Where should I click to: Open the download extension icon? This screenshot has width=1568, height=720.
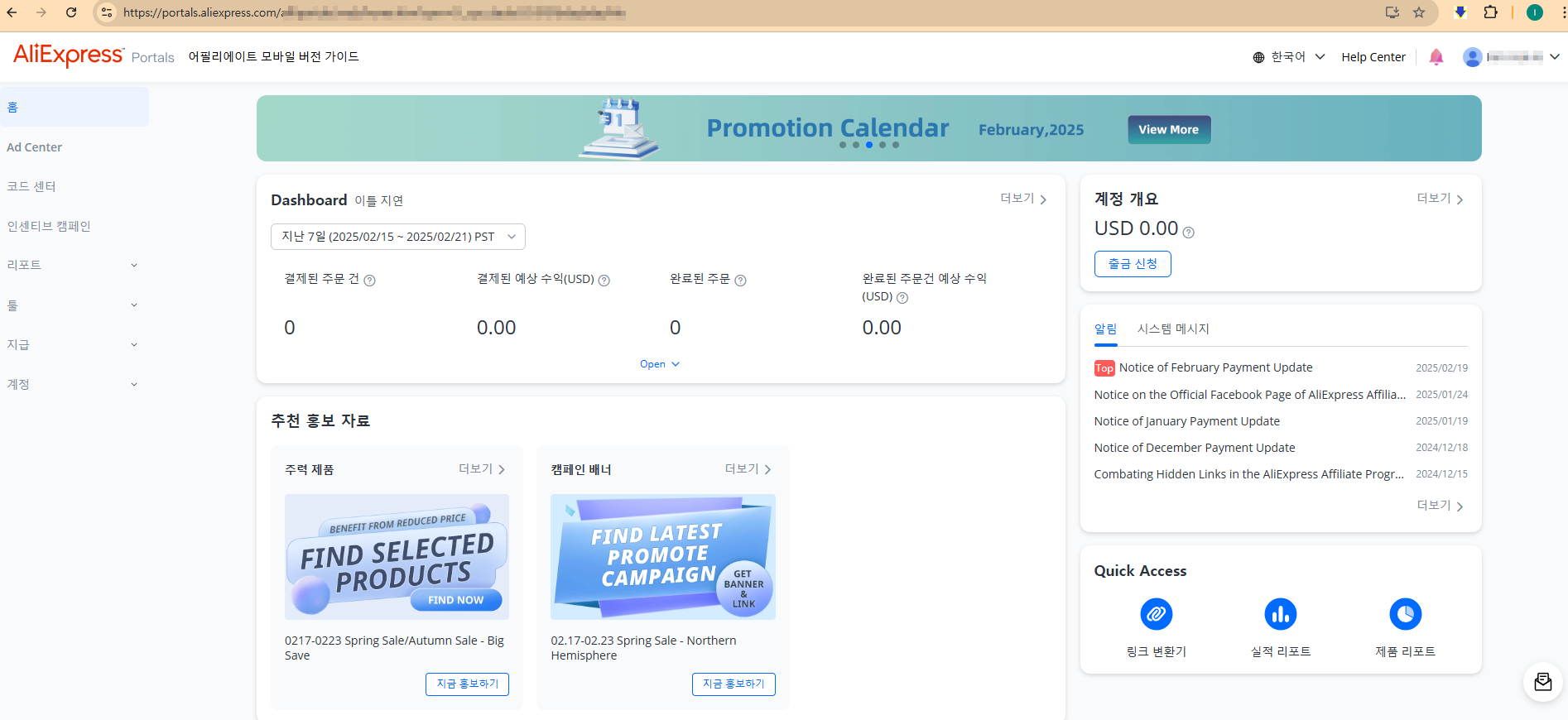(1460, 12)
